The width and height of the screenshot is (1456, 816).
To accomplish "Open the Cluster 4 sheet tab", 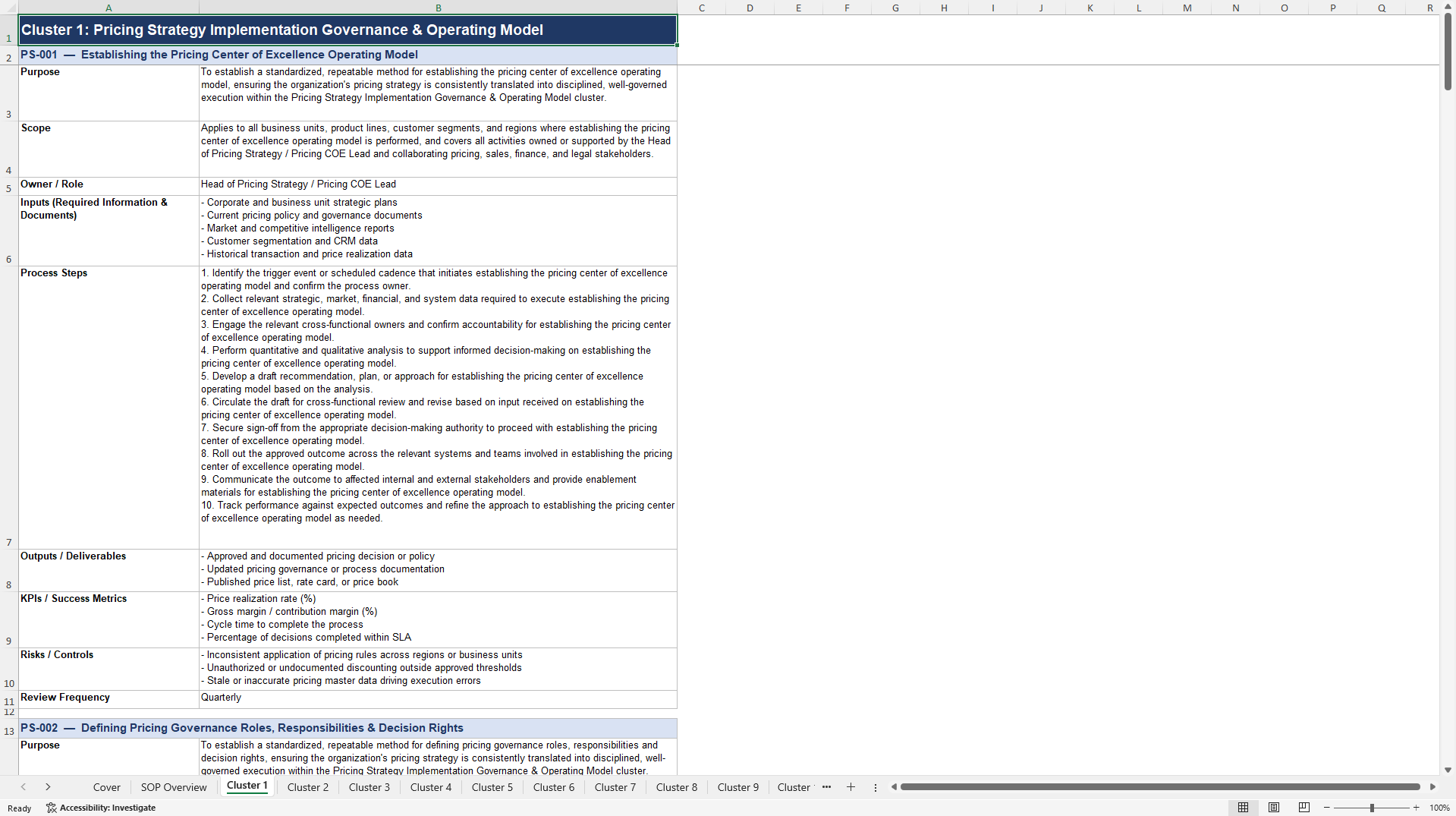I will pos(431,787).
